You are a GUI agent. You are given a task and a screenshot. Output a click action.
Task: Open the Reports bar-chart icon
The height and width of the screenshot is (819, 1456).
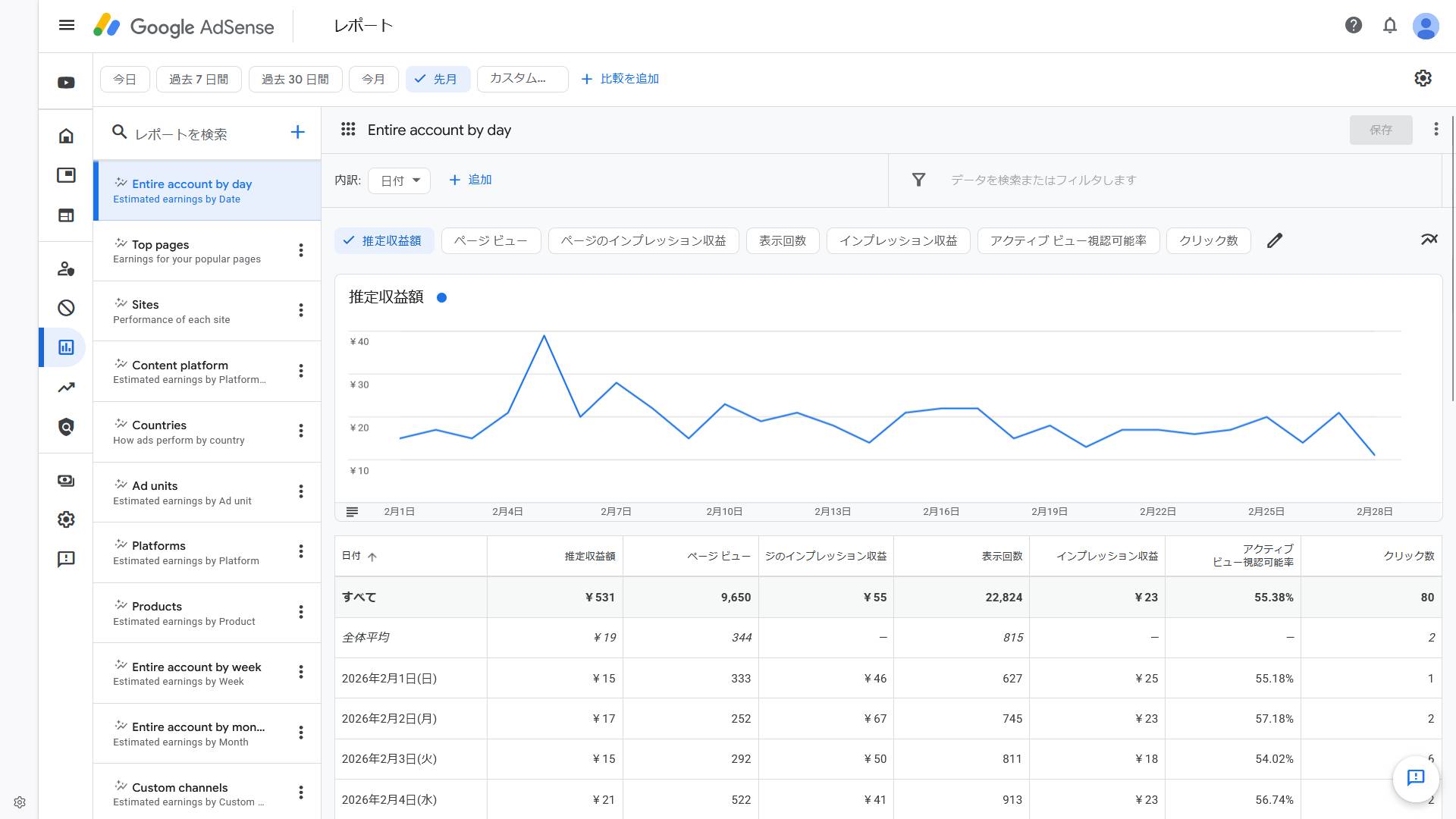click(x=65, y=347)
